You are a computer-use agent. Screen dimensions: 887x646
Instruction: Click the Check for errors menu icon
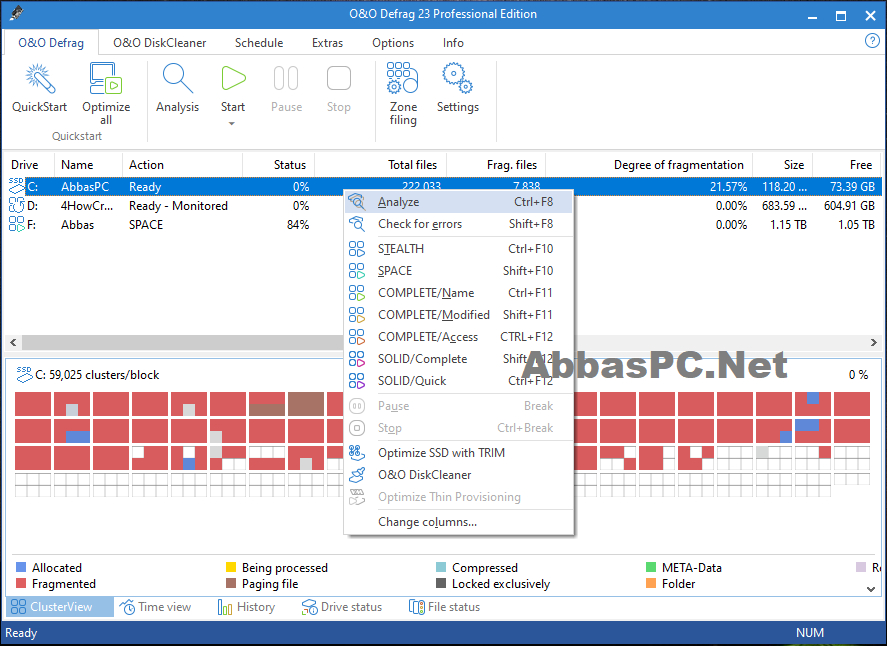pyautogui.click(x=357, y=224)
